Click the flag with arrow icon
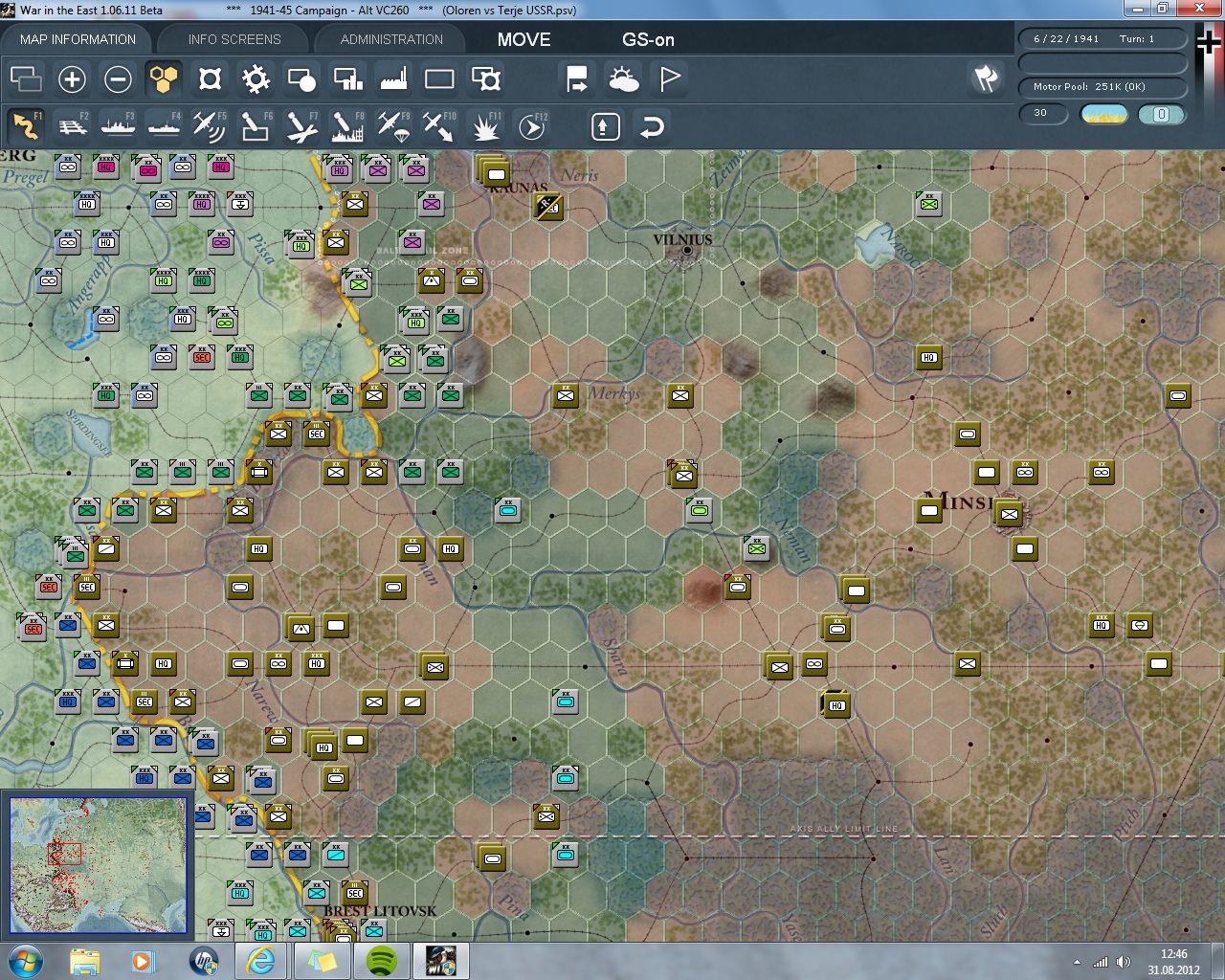1225x980 pixels. coord(577,78)
